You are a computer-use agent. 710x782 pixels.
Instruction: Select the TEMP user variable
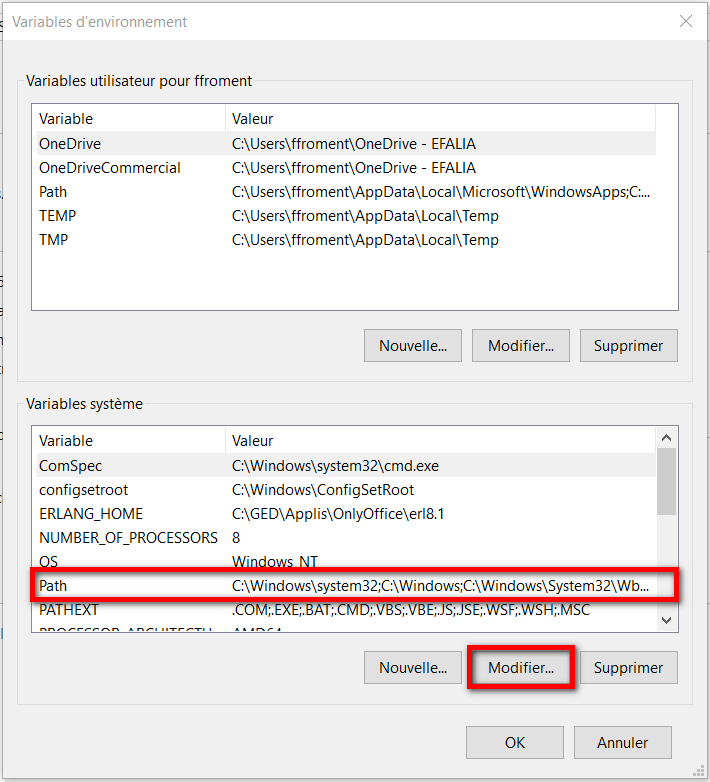point(58,216)
